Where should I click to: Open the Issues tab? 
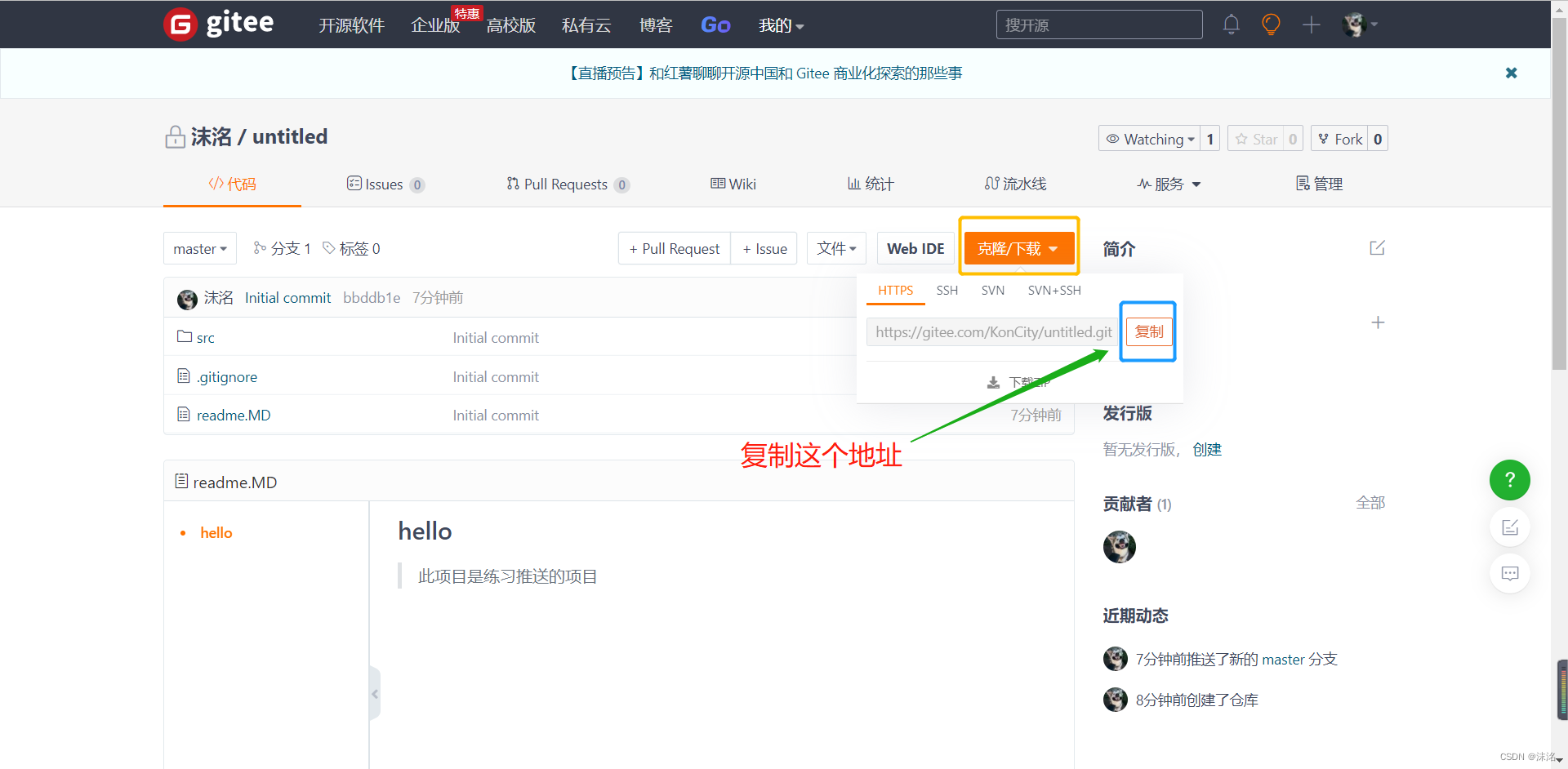coord(385,184)
